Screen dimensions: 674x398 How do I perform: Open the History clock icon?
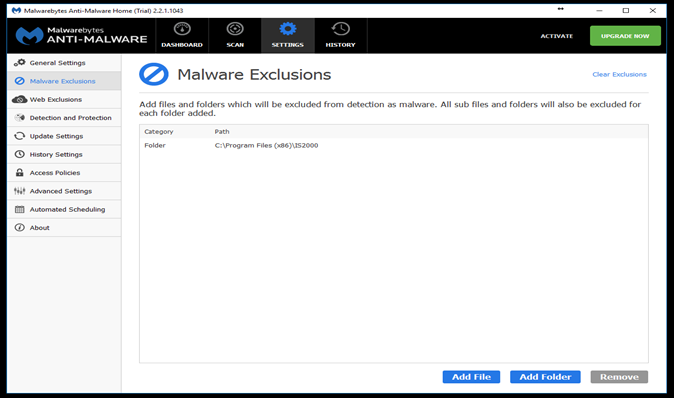coord(340,29)
